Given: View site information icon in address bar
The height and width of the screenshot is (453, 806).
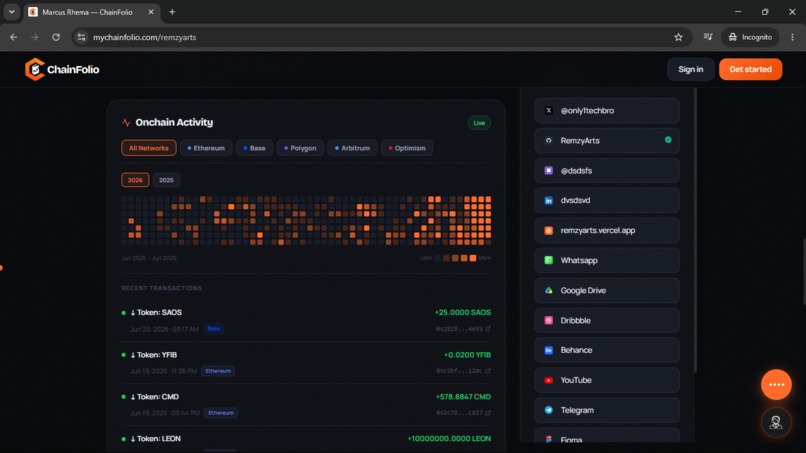Looking at the screenshot, I should [x=81, y=37].
